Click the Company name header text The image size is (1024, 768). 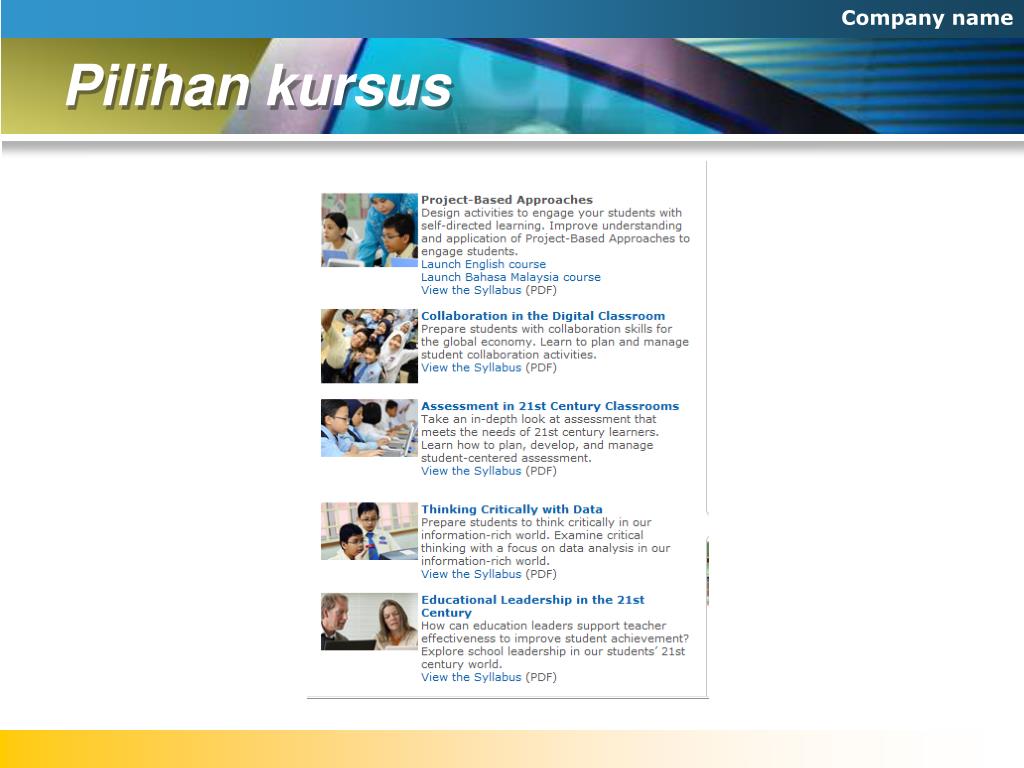(x=927, y=18)
